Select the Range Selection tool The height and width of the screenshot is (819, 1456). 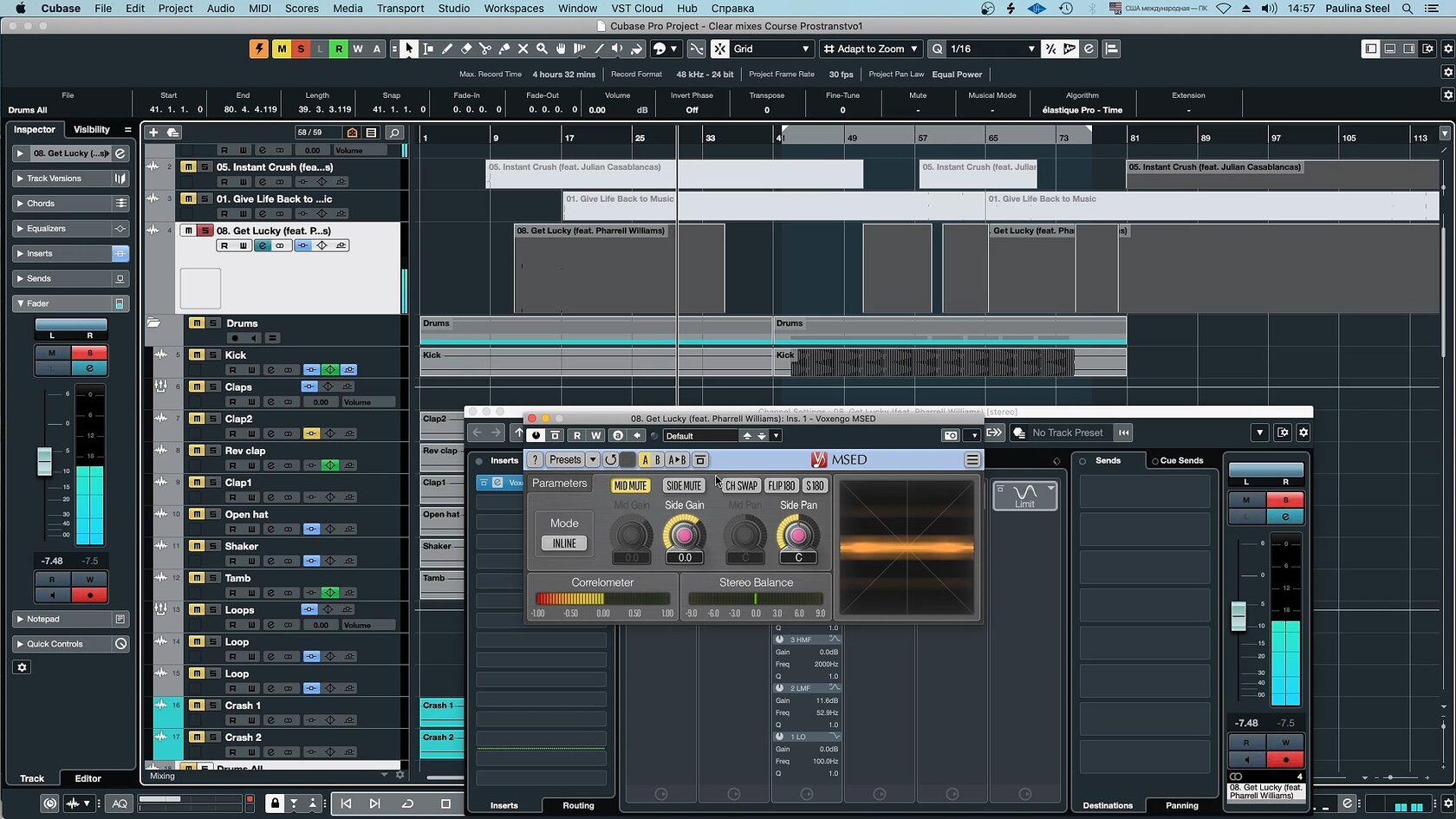pos(428,49)
